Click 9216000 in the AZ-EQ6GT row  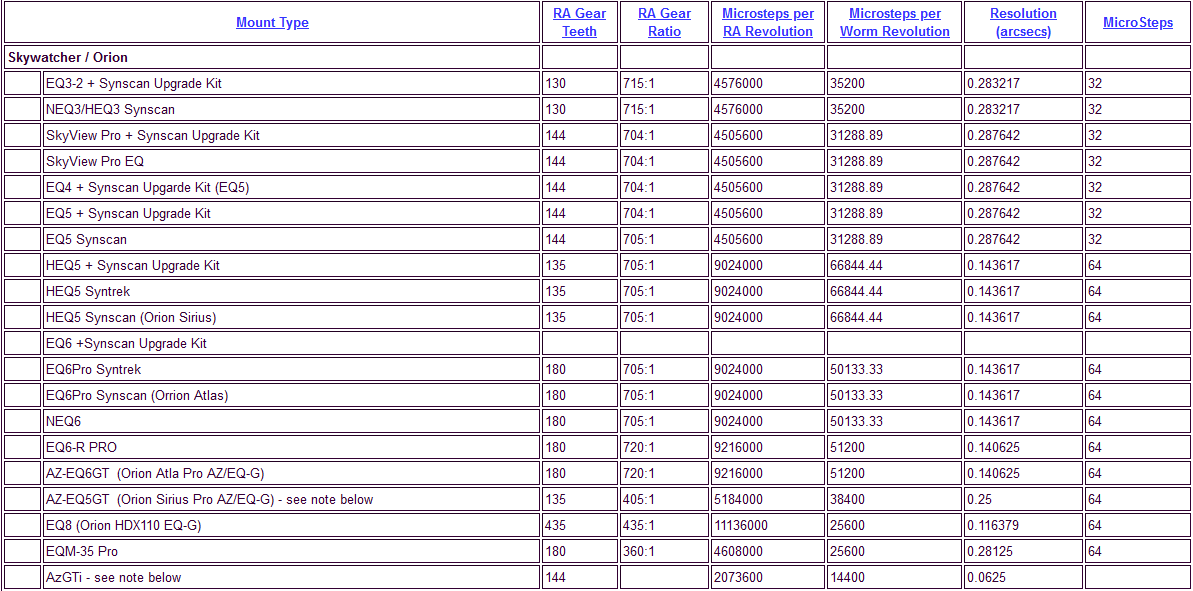click(x=738, y=474)
